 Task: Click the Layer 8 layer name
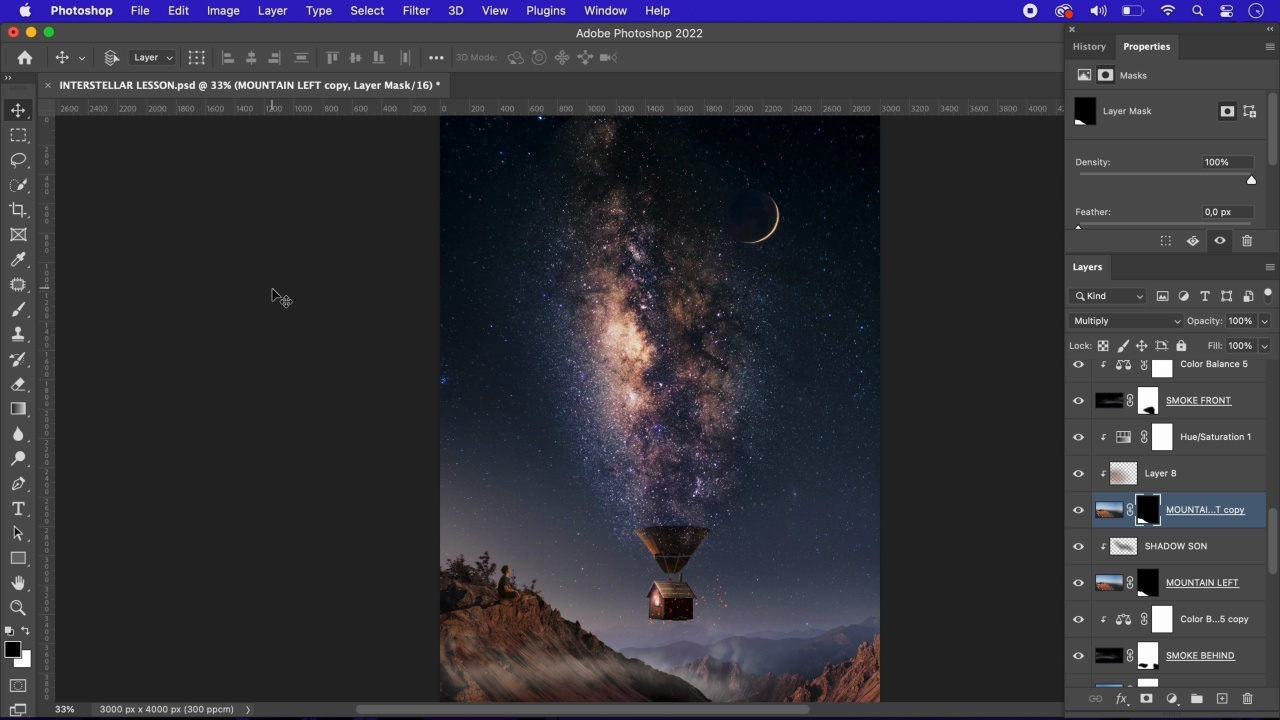pyautogui.click(x=1160, y=474)
